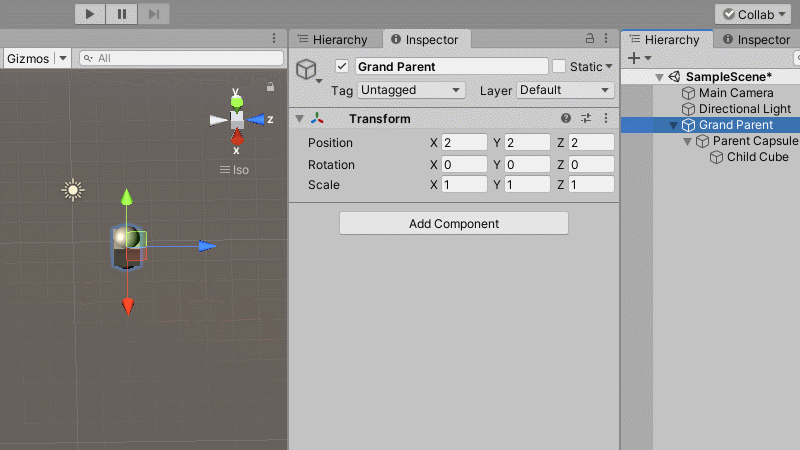Image resolution: width=800 pixels, height=450 pixels.
Task: Click the red X move arrow handle
Action: pyautogui.click(x=128, y=307)
